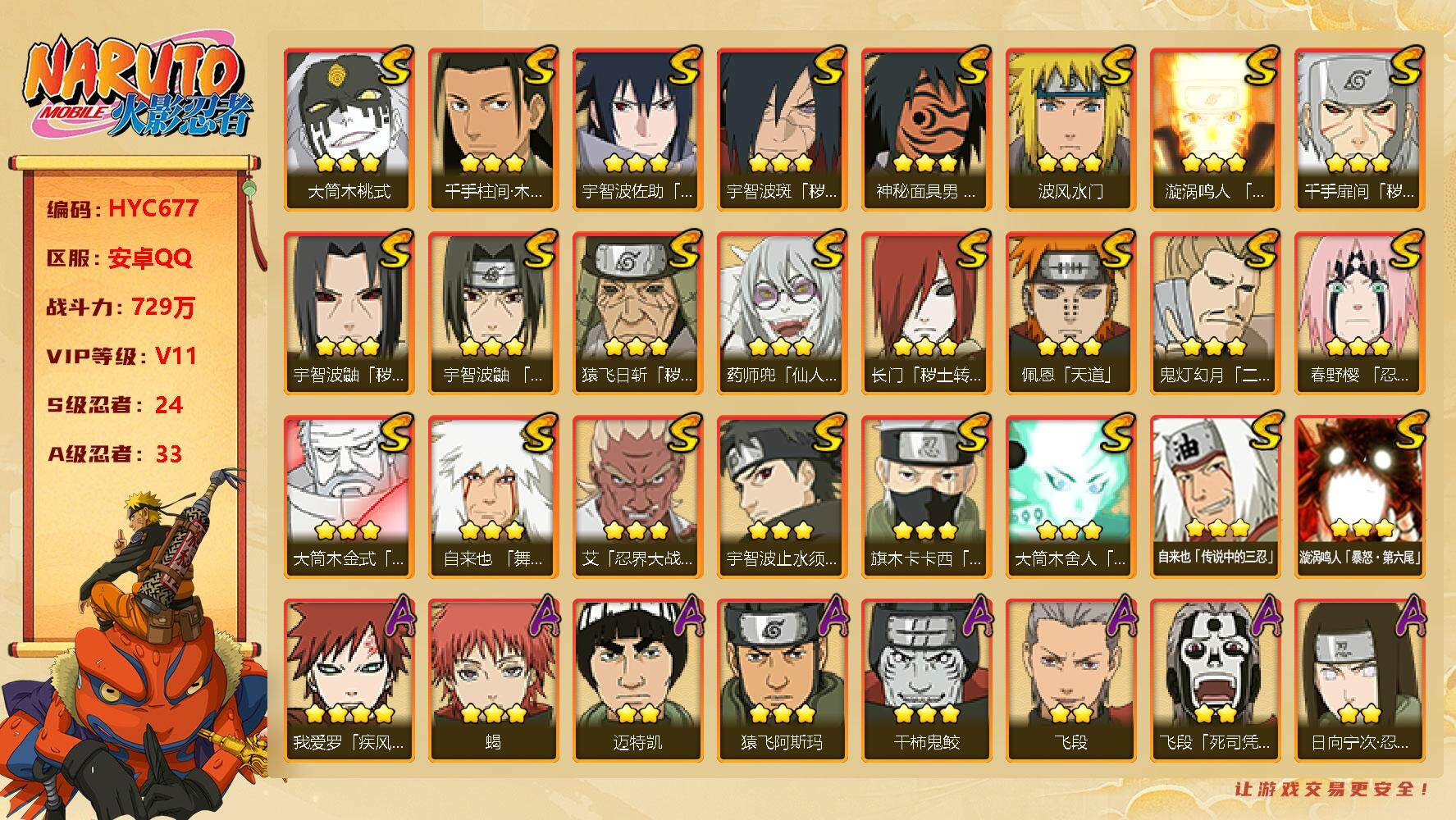Select the 蝎 ninja card

[x=493, y=681]
